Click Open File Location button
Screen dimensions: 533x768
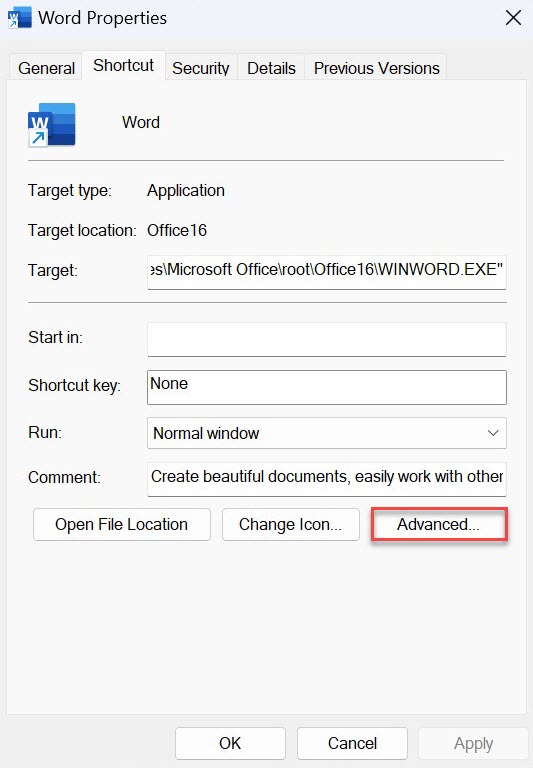pos(121,525)
